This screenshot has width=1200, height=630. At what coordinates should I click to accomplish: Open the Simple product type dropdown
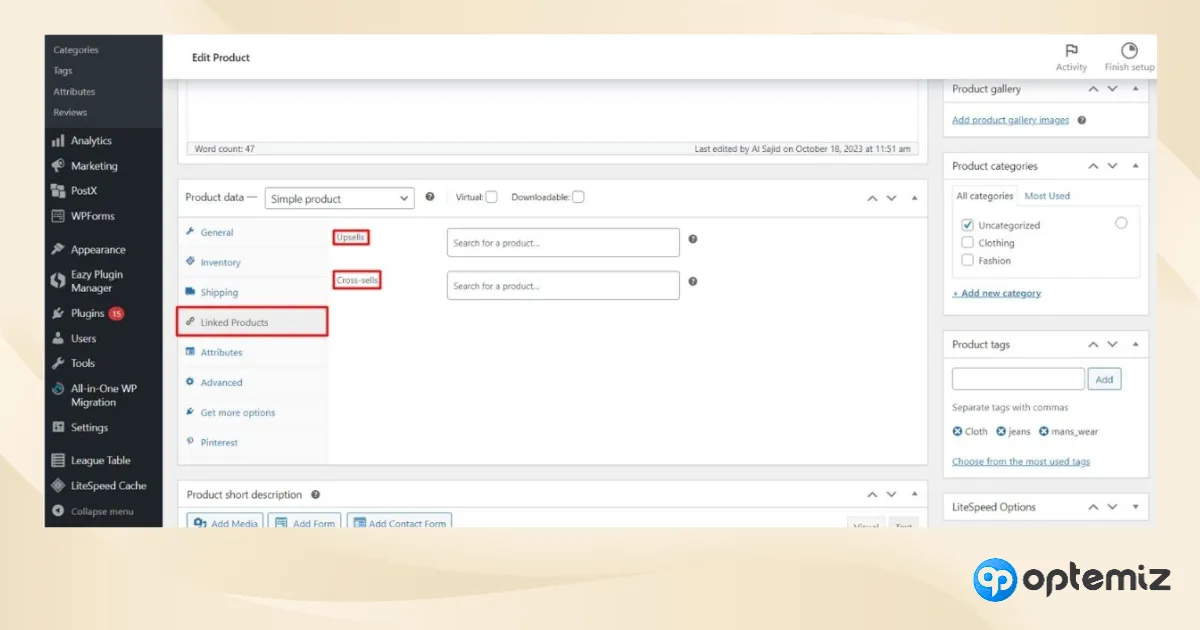click(x=339, y=198)
